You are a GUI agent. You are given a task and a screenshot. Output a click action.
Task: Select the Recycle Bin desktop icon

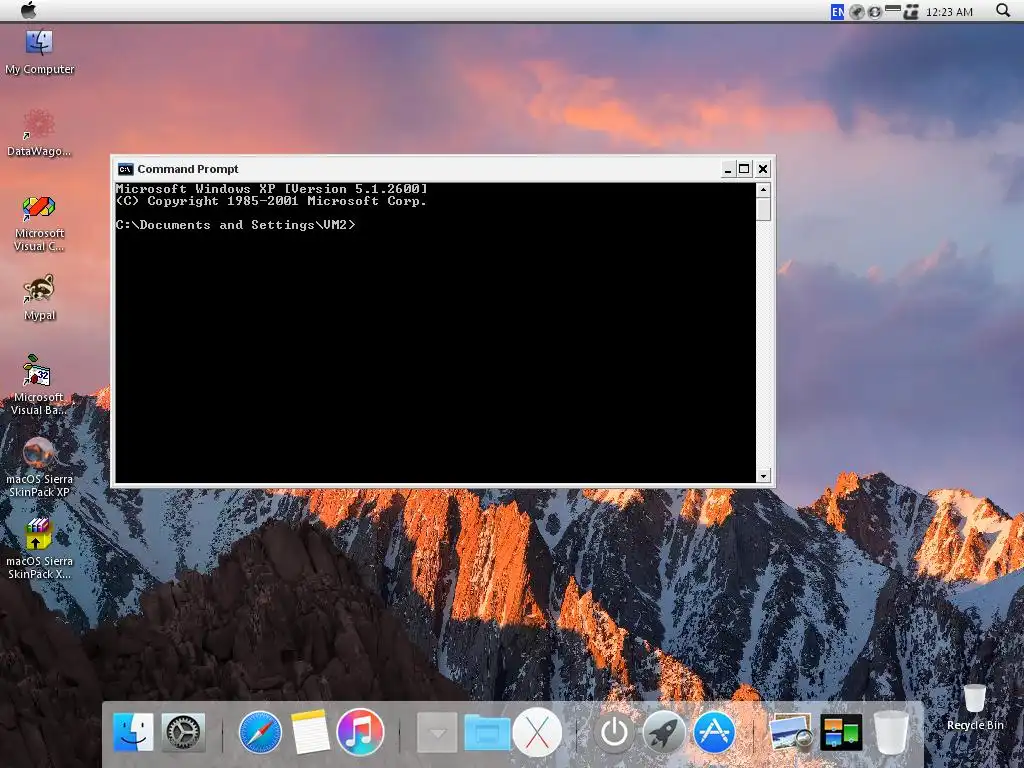point(975,707)
